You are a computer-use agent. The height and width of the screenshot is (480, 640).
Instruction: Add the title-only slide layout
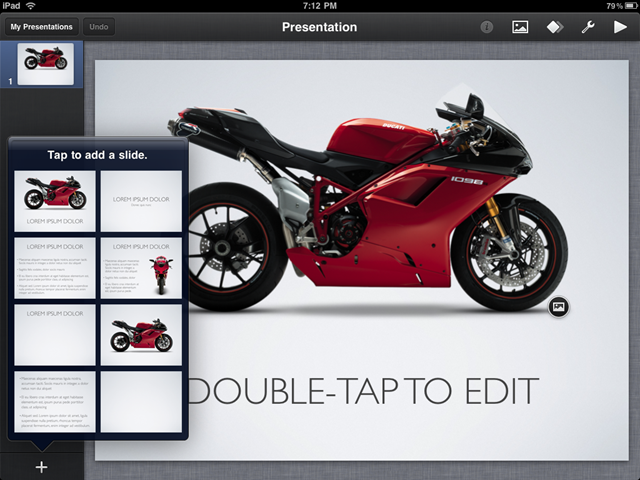coord(55,335)
